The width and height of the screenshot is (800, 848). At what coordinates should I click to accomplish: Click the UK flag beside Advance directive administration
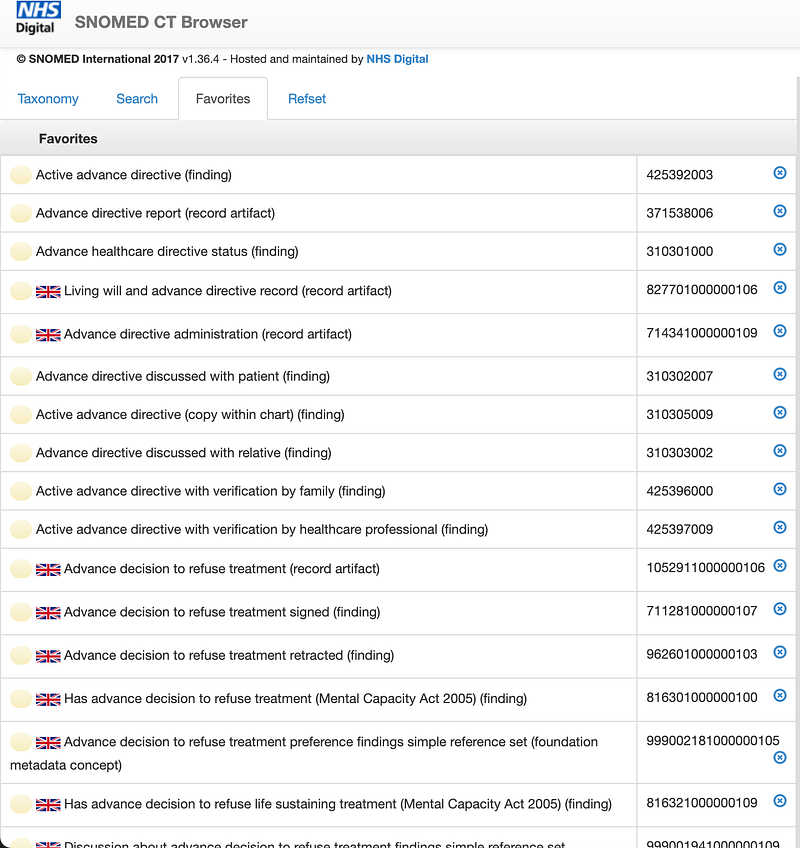[48, 334]
